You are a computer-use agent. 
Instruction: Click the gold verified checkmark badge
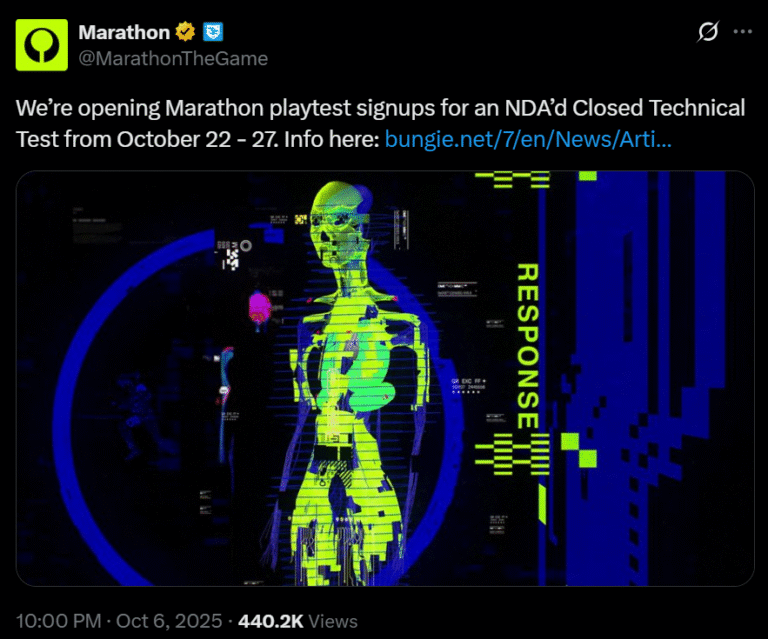click(185, 32)
